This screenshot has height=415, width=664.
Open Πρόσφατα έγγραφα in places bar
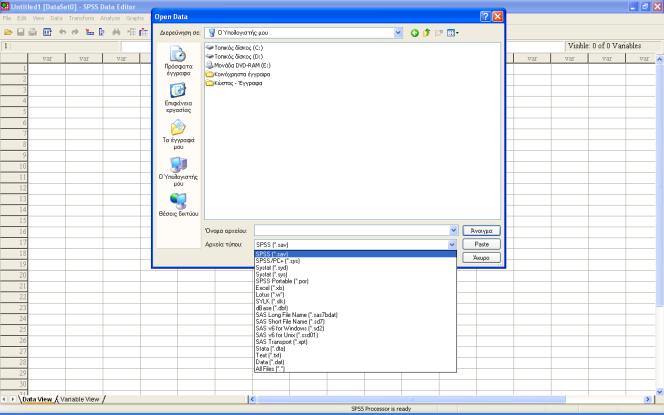click(x=178, y=61)
